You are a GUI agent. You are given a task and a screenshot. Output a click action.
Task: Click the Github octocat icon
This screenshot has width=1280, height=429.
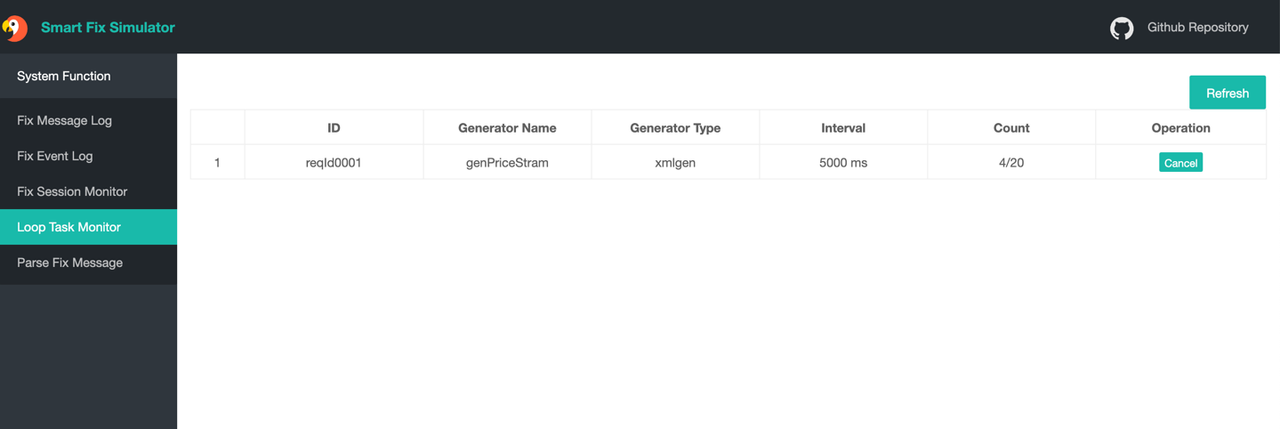coord(1122,28)
